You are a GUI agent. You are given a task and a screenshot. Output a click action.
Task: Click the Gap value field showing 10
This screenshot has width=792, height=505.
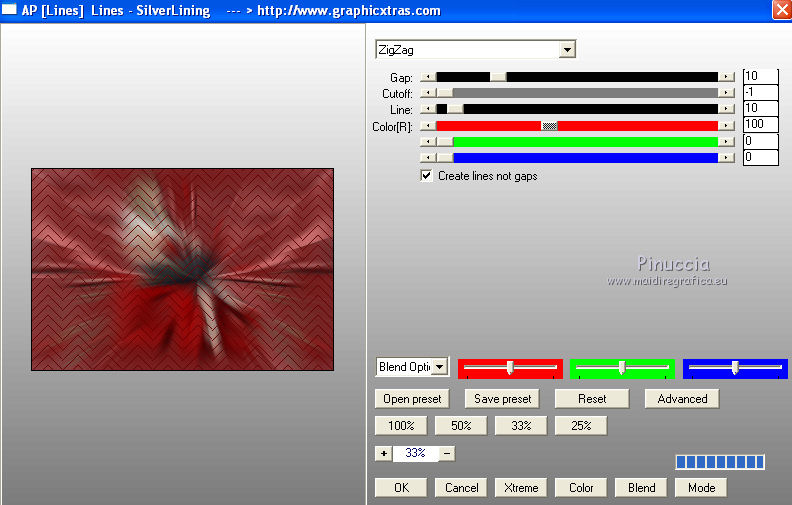(x=760, y=76)
